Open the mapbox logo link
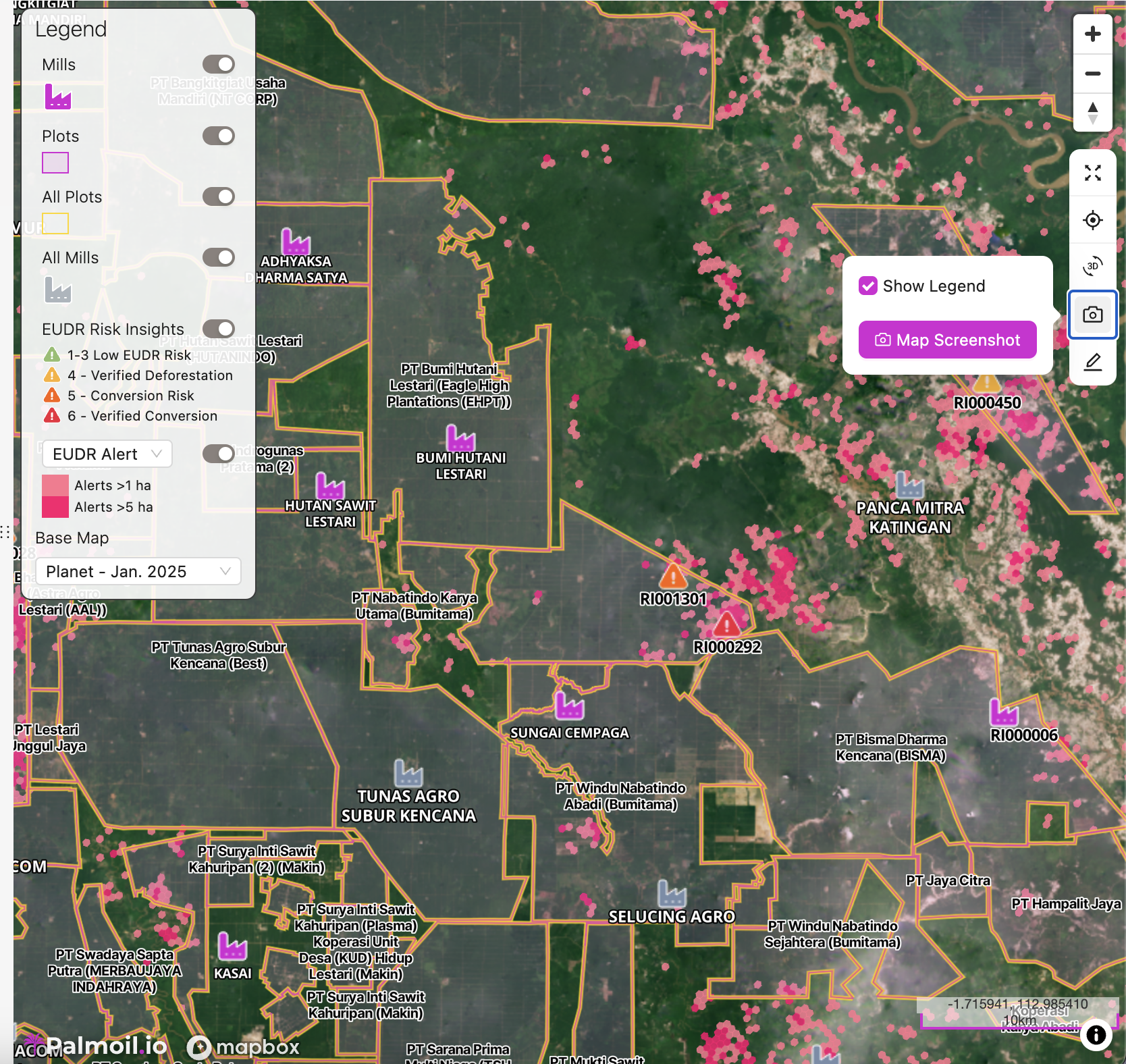Viewport: 1126px width, 1064px height. [243, 1047]
